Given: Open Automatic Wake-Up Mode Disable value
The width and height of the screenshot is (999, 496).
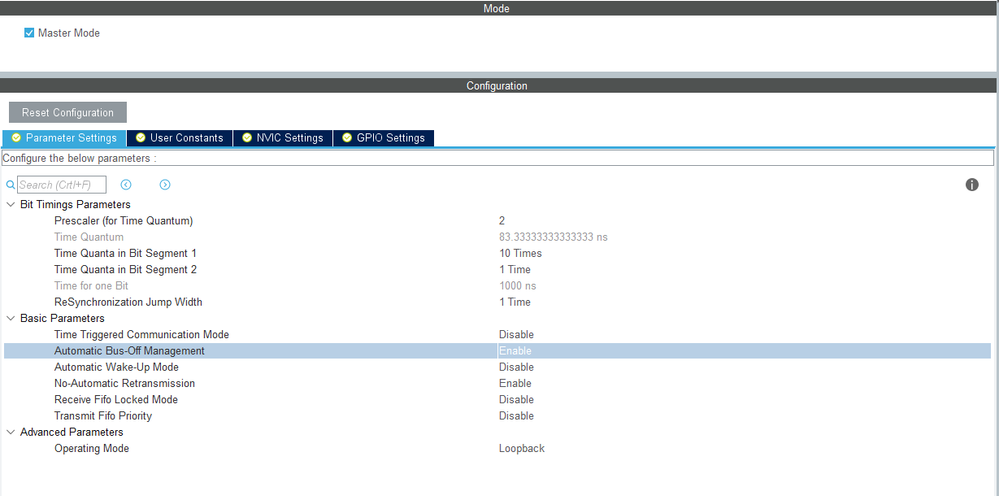Looking at the screenshot, I should coord(516,367).
